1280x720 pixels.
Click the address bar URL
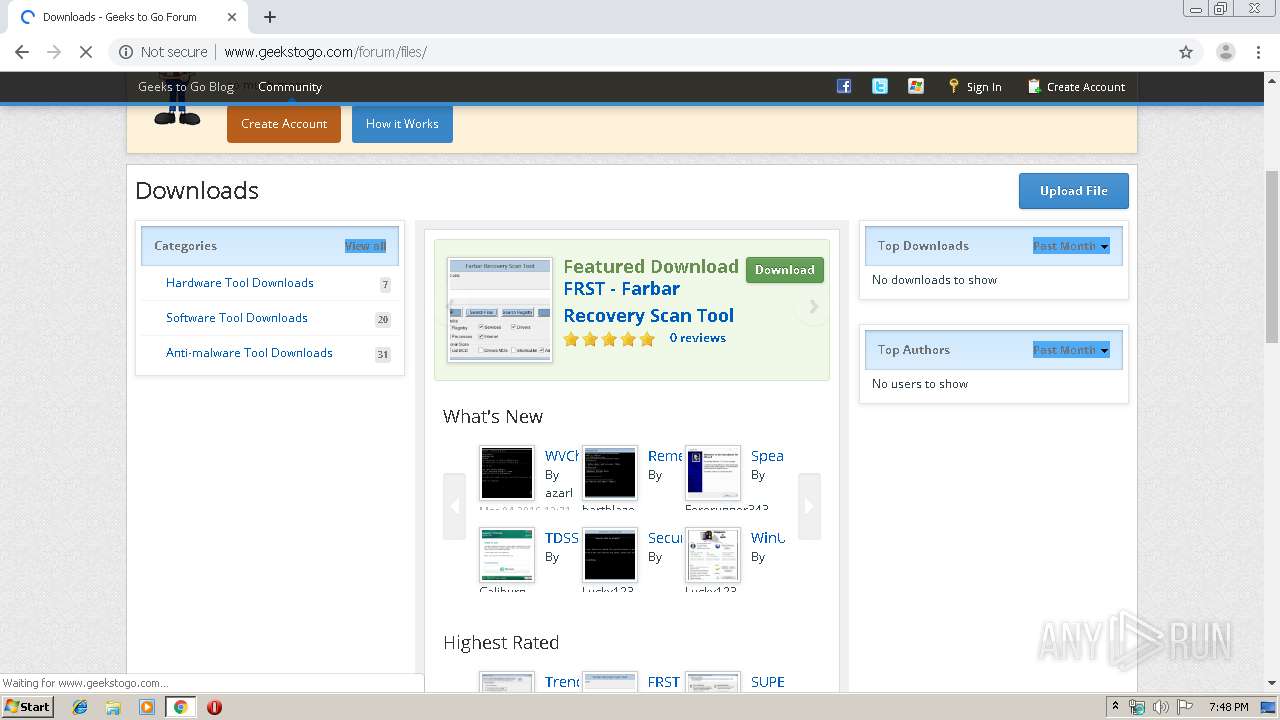point(325,52)
